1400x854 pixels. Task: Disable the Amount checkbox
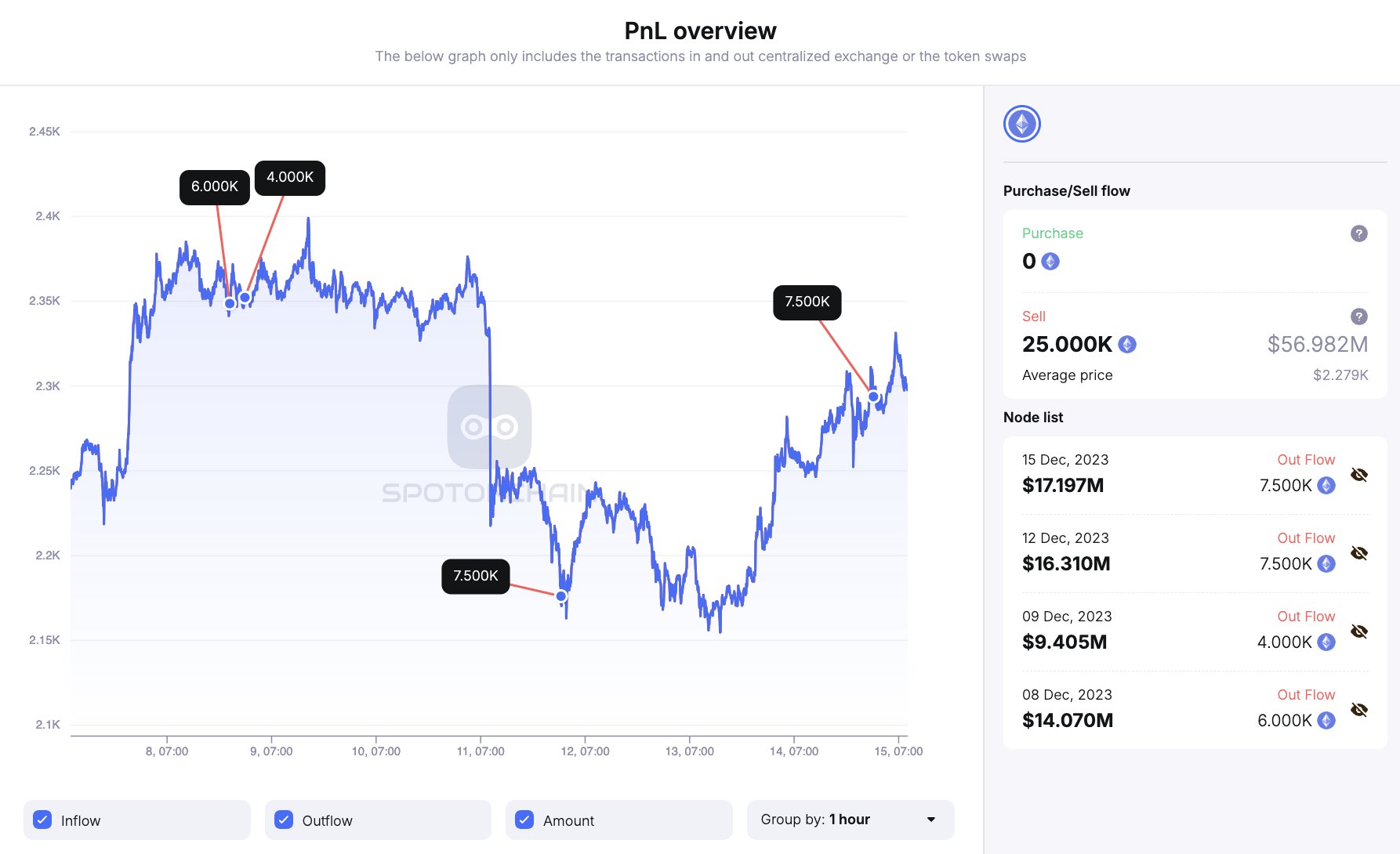pos(524,820)
